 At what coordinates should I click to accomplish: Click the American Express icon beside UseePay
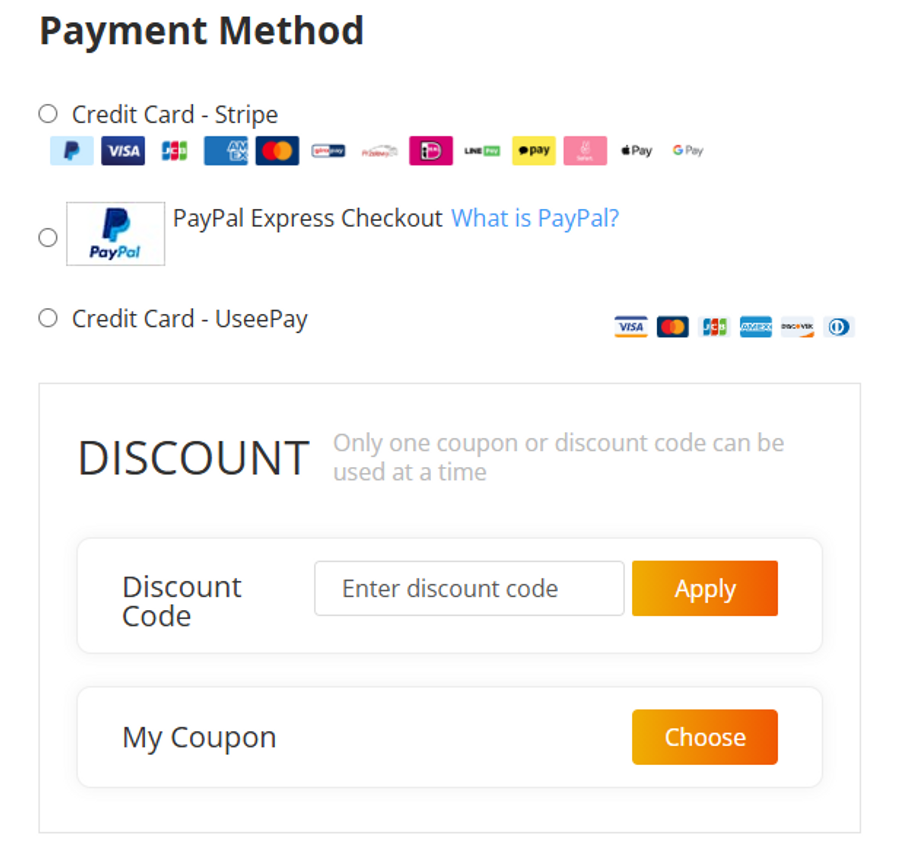click(x=755, y=327)
